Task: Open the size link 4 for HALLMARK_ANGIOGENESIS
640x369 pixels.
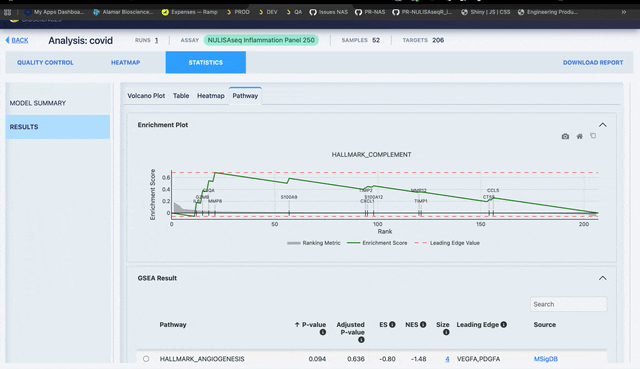Action: click(x=447, y=359)
